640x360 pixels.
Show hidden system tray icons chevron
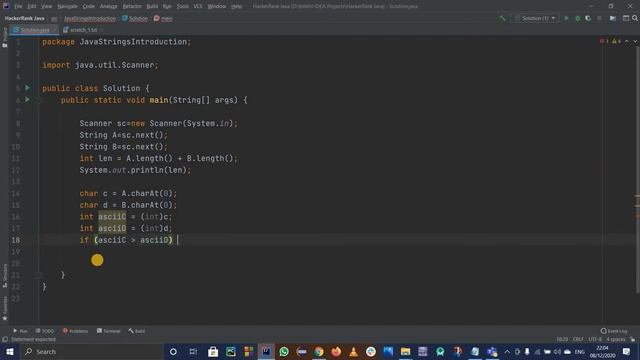click(x=507, y=352)
